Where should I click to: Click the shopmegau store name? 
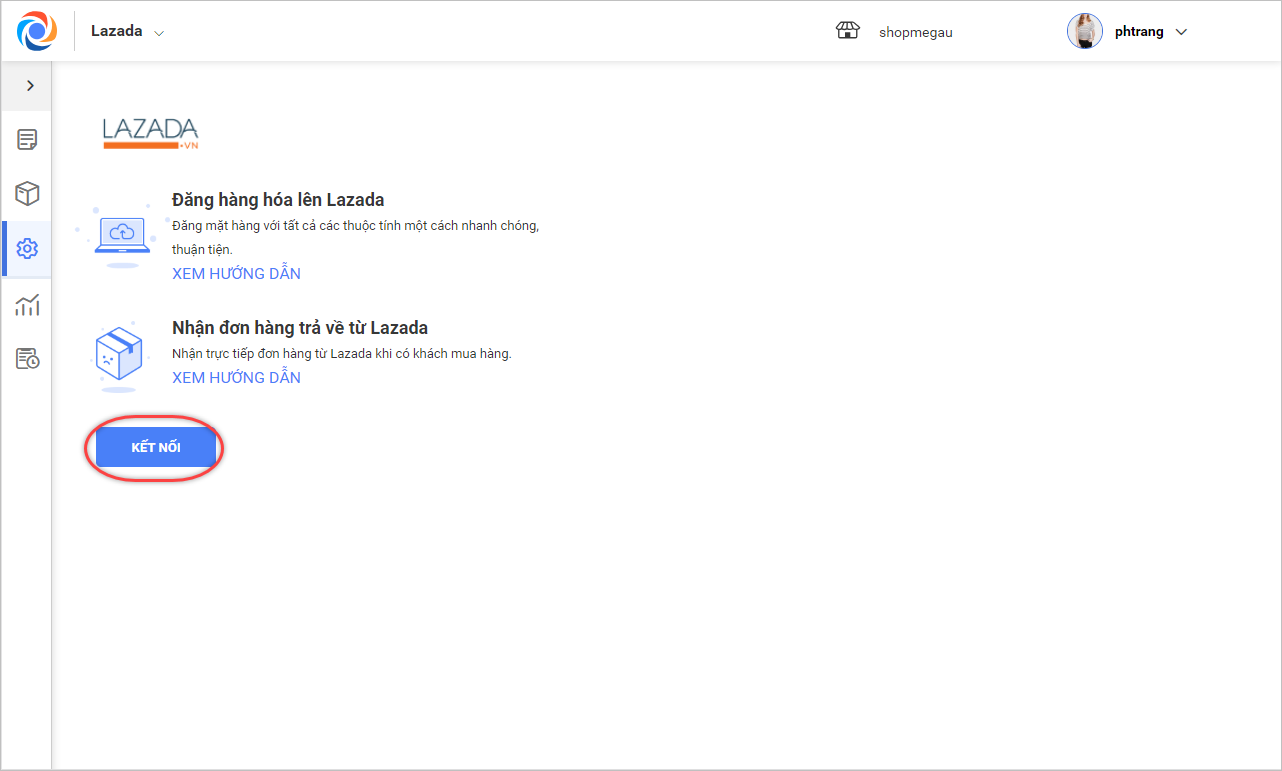[916, 32]
